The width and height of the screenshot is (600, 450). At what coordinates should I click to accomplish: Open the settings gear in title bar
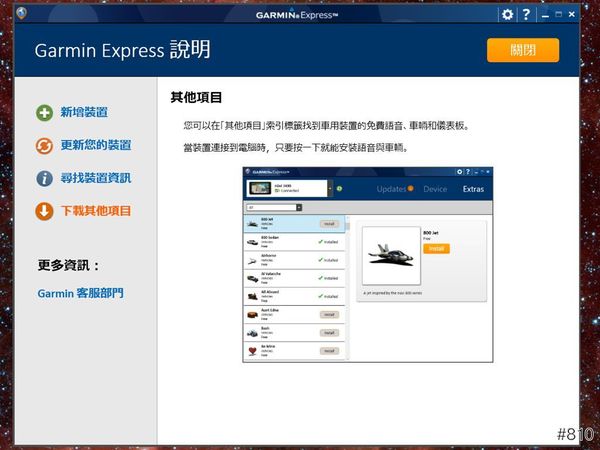coord(507,15)
